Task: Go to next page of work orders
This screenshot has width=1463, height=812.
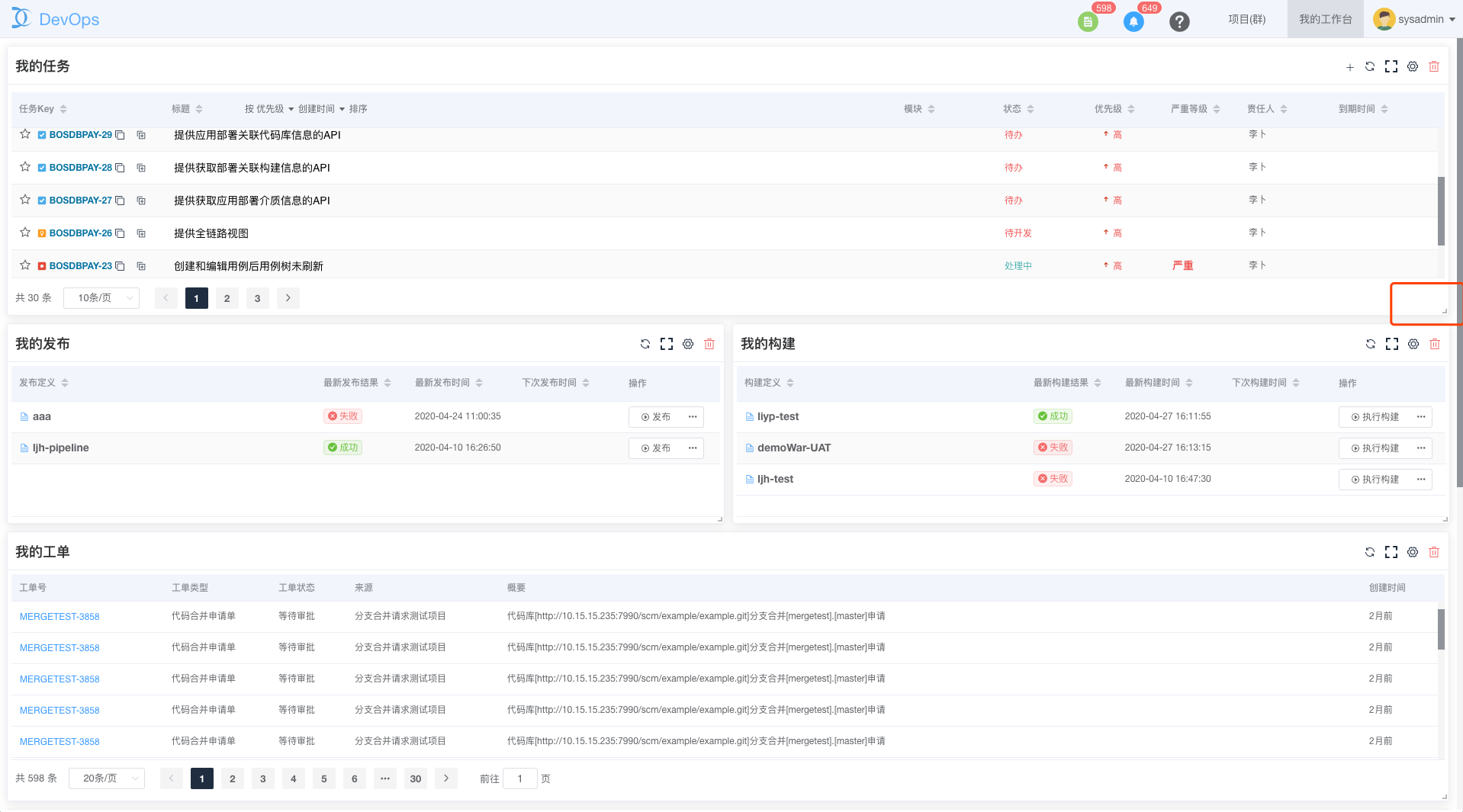Action: pyautogui.click(x=446, y=778)
